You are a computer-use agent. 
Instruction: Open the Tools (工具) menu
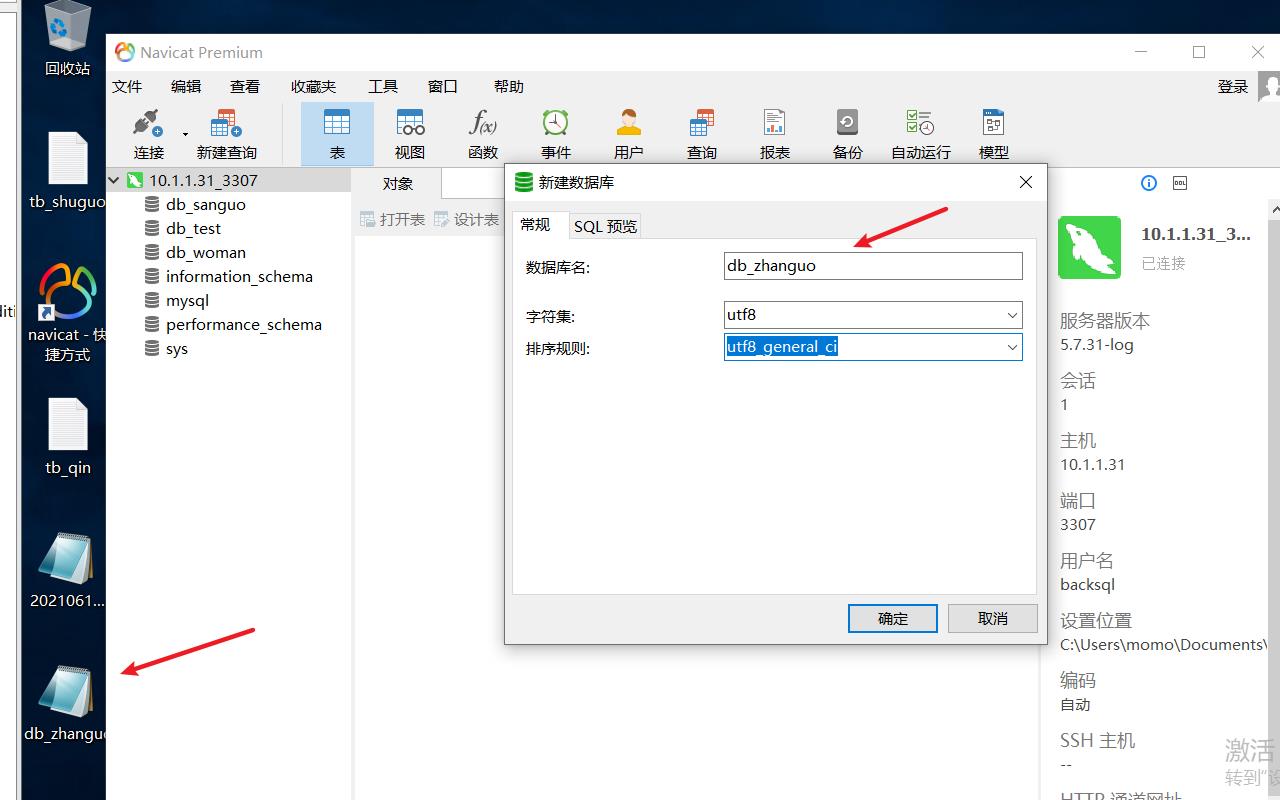(x=383, y=87)
